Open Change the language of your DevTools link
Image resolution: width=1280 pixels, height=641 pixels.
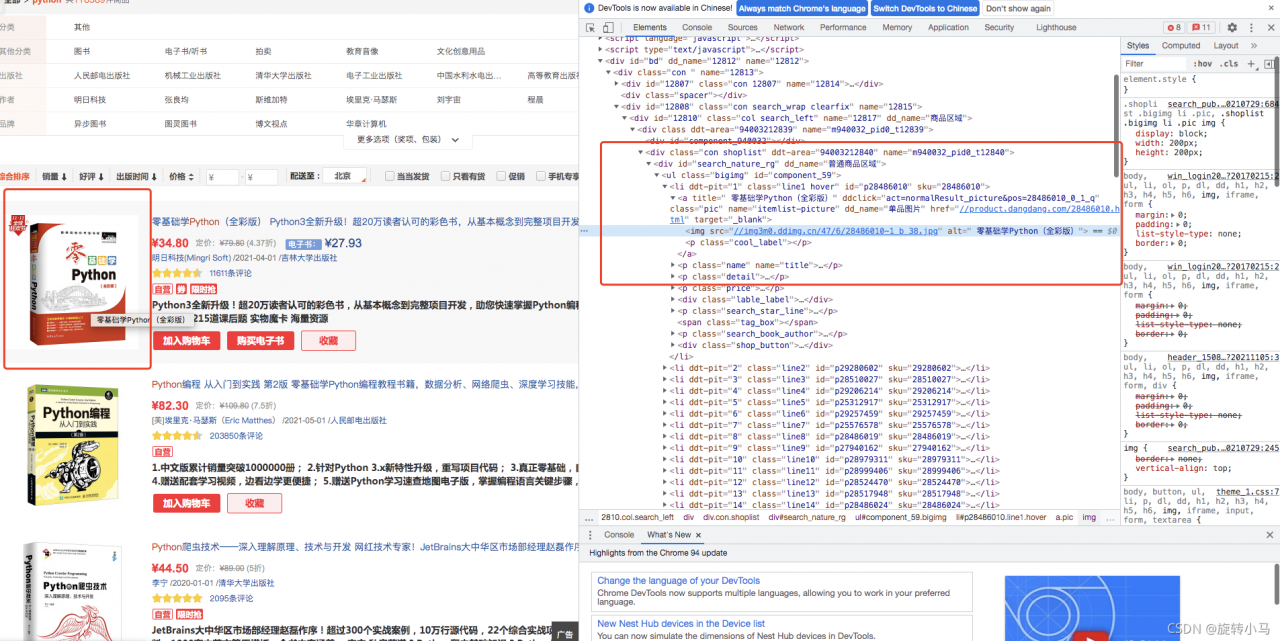tap(678, 580)
